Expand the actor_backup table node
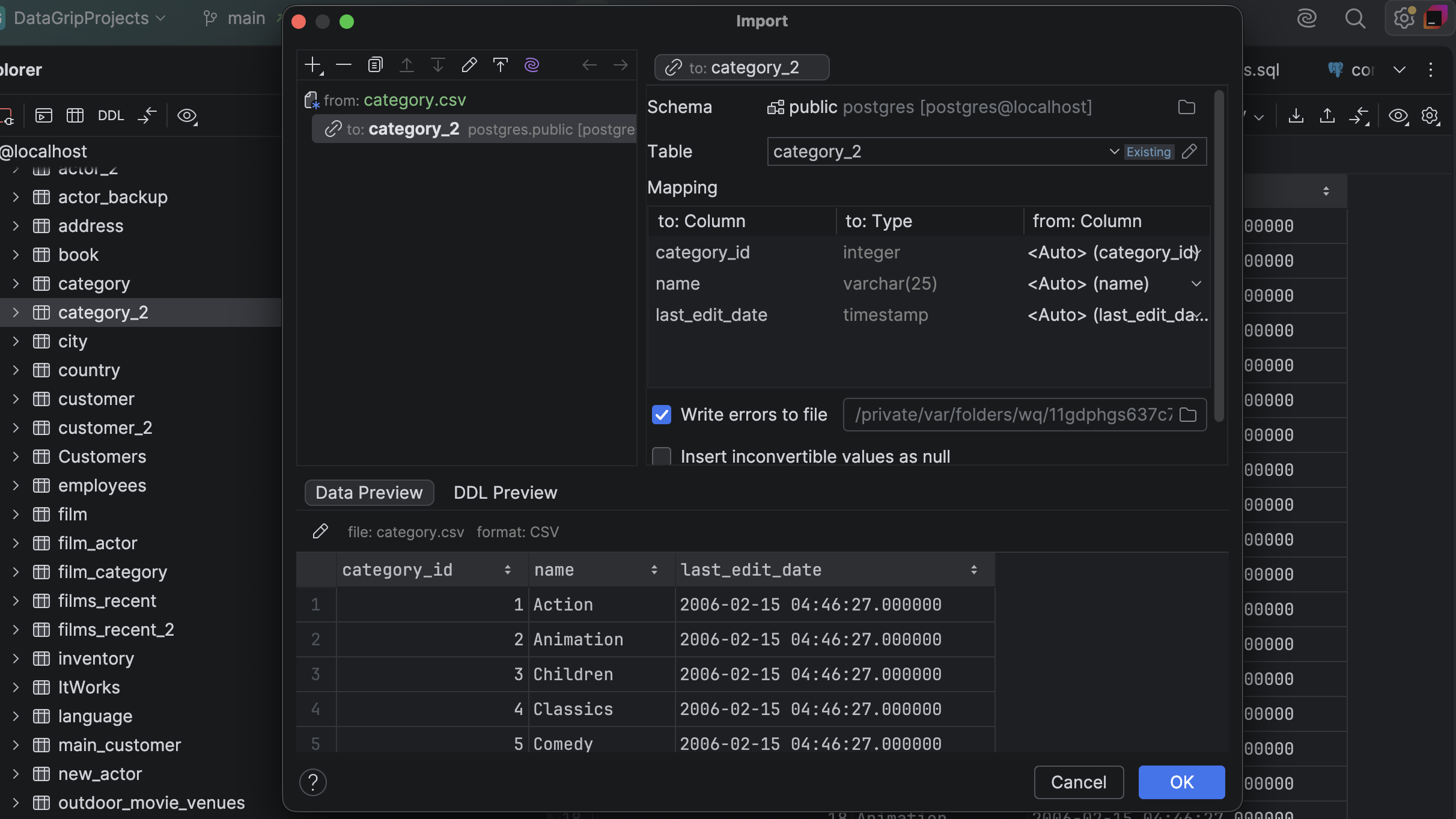 (16, 197)
